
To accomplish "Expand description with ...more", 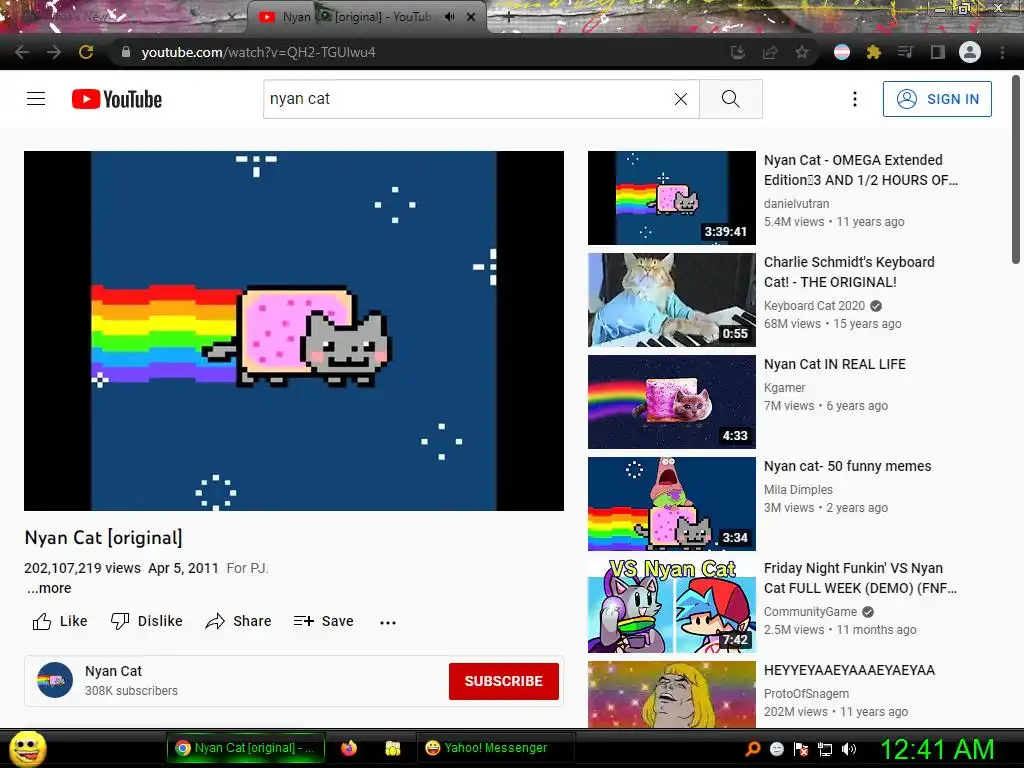I will [50, 588].
